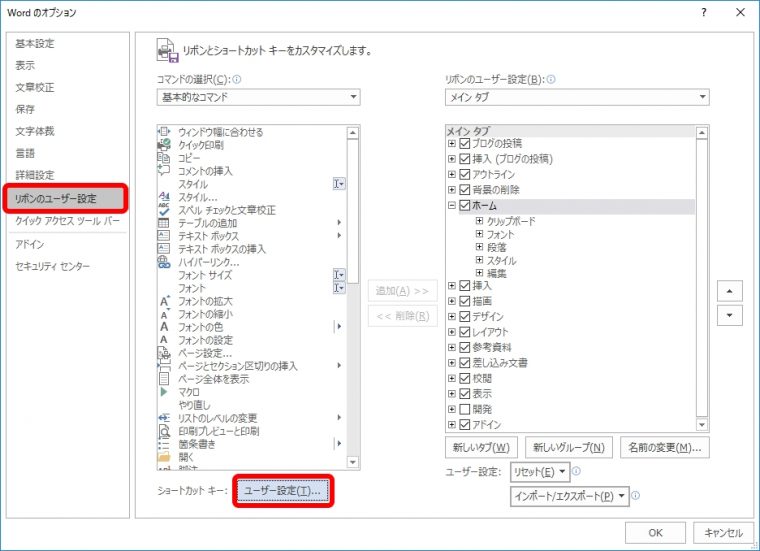This screenshot has width=760, height=551.
Task: Select the コピー command icon
Action: (x=164, y=157)
